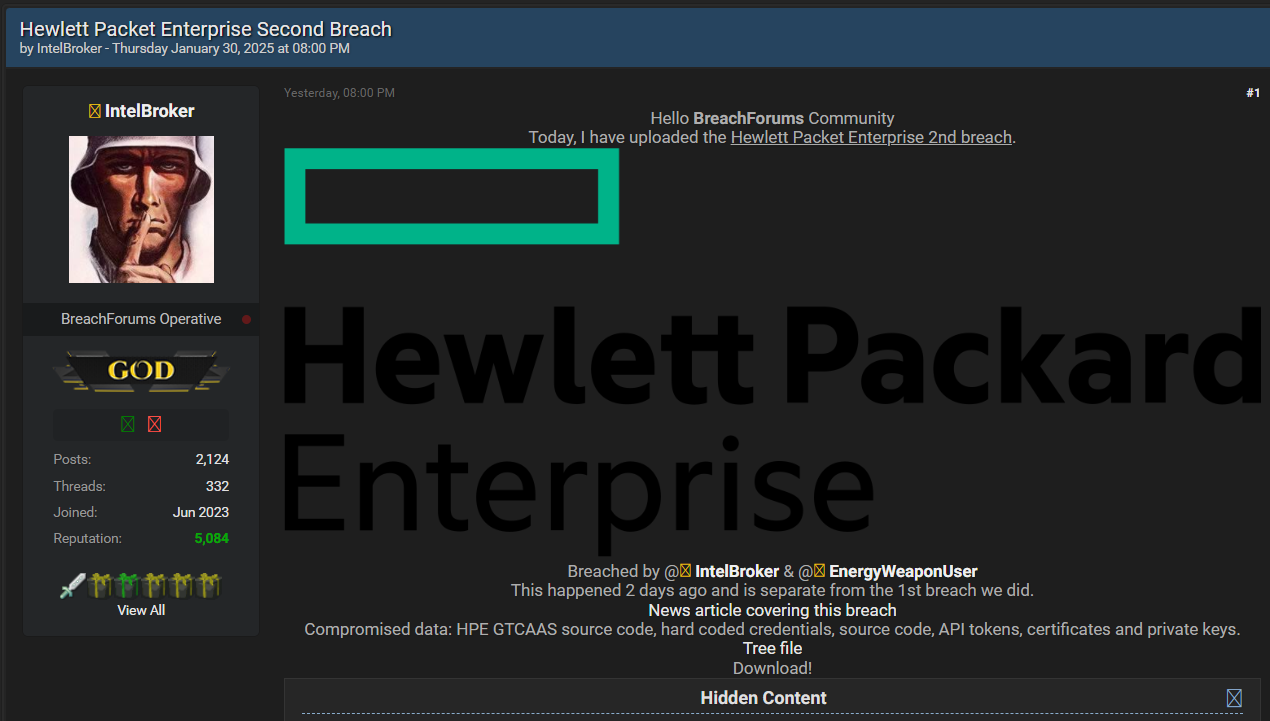
Task: Click the red offline status dot
Action: [x=246, y=320]
